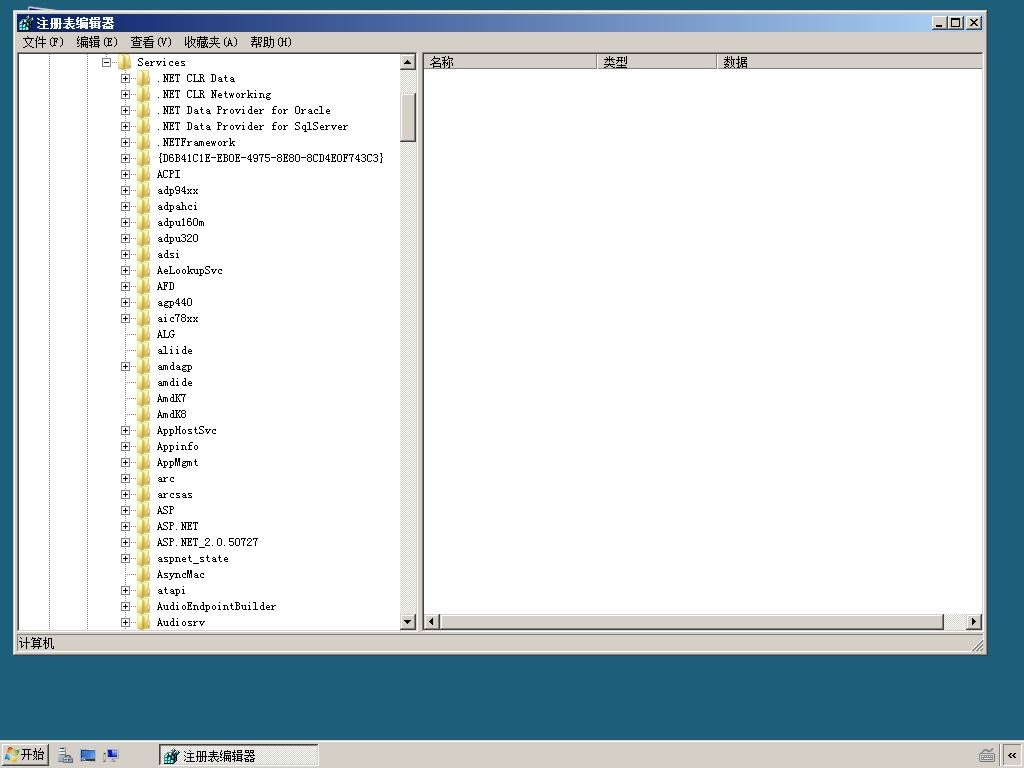Open the 帮助(H) menu
The height and width of the screenshot is (768, 1024).
(x=270, y=42)
